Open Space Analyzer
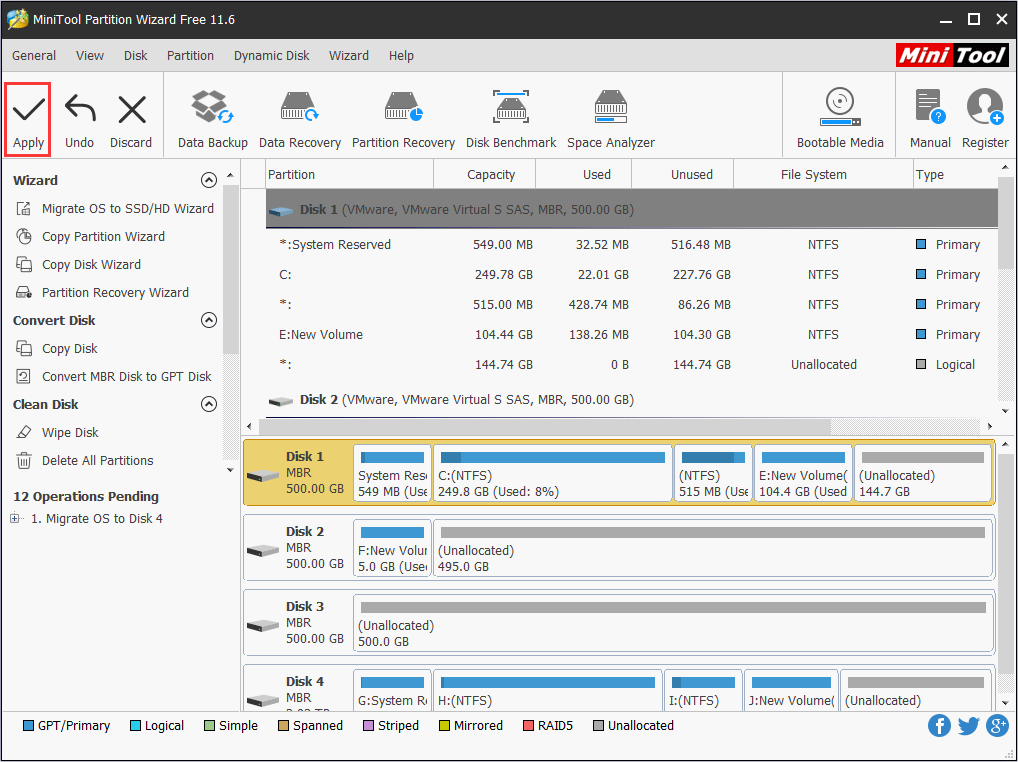This screenshot has height=762, width=1018. 611,119
